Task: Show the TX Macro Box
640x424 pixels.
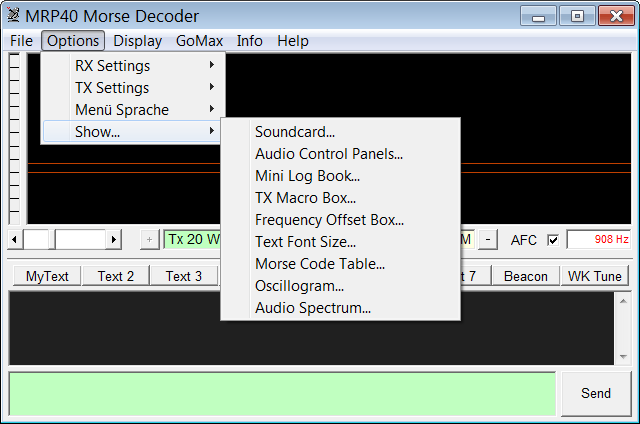Action: pyautogui.click(x=305, y=198)
